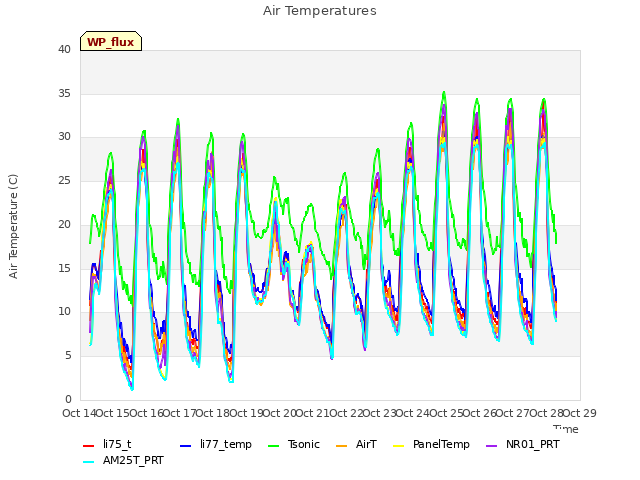
Task: Click the Oct 14 x-axis tick label
Action: click(79, 413)
